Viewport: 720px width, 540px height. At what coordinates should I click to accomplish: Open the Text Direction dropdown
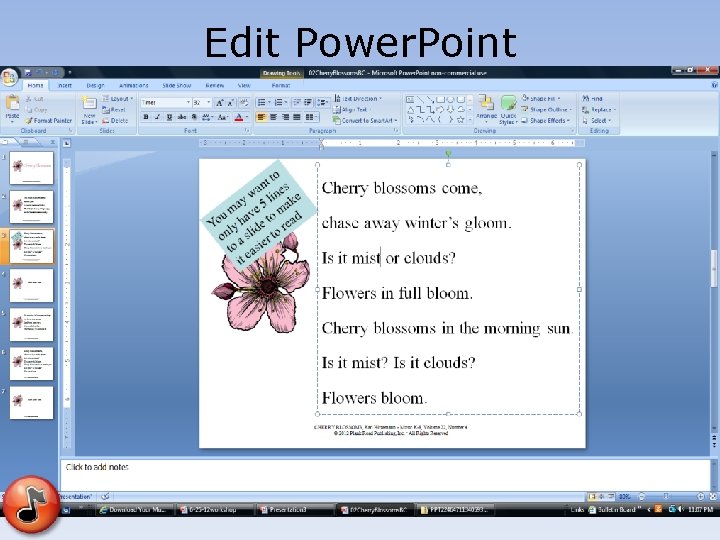pyautogui.click(x=358, y=99)
